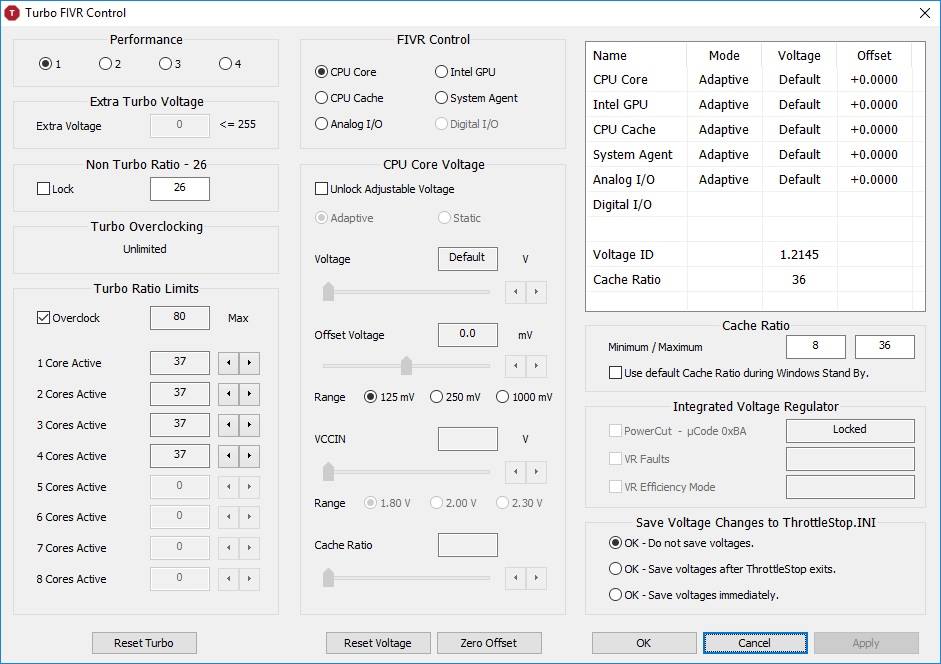This screenshot has height=664, width=941.
Task: Click the right arrow of the Cache Ratio slider
Action: coord(536,578)
